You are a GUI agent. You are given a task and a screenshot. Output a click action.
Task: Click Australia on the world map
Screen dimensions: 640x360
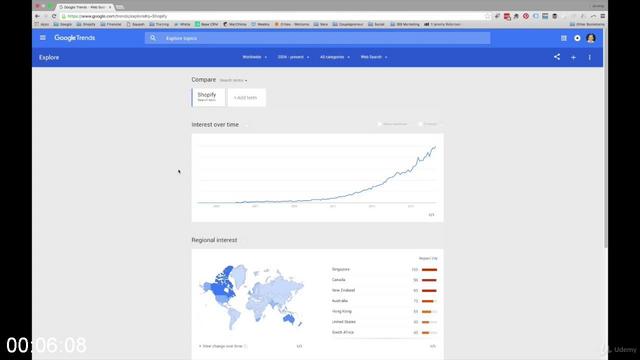click(x=289, y=318)
